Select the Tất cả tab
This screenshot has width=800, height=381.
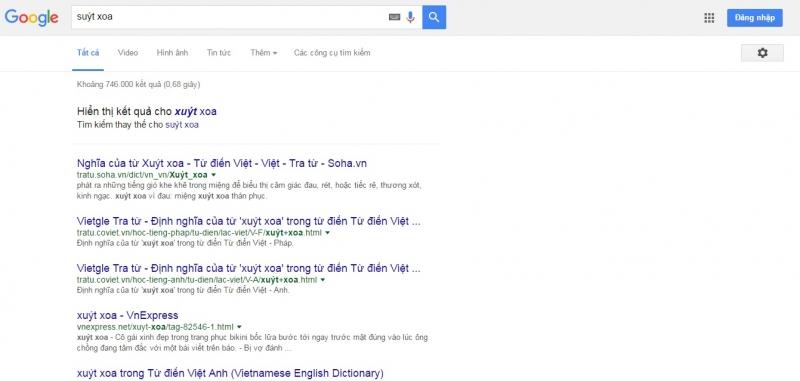88,53
